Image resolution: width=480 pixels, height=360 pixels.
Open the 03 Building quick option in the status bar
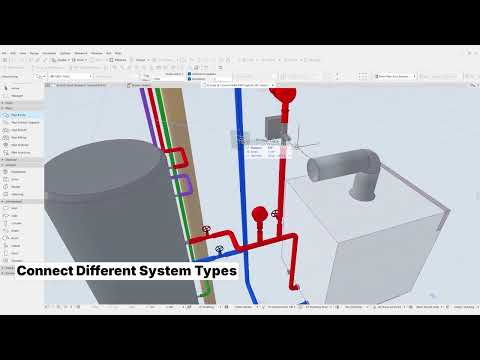318,307
